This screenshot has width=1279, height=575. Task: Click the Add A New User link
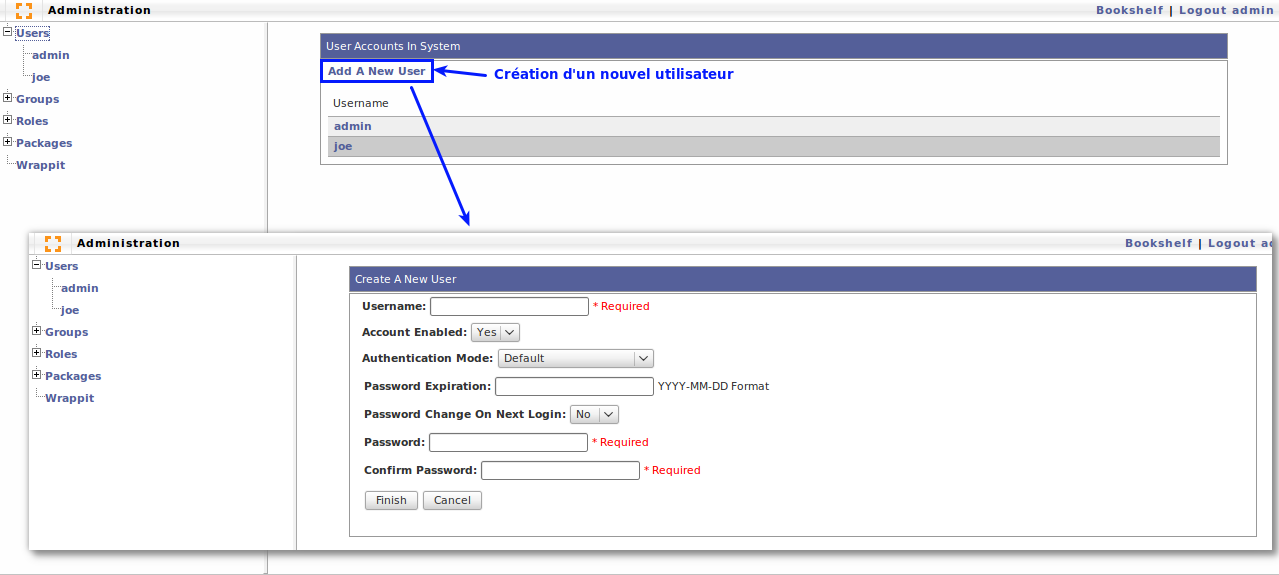pos(376,71)
